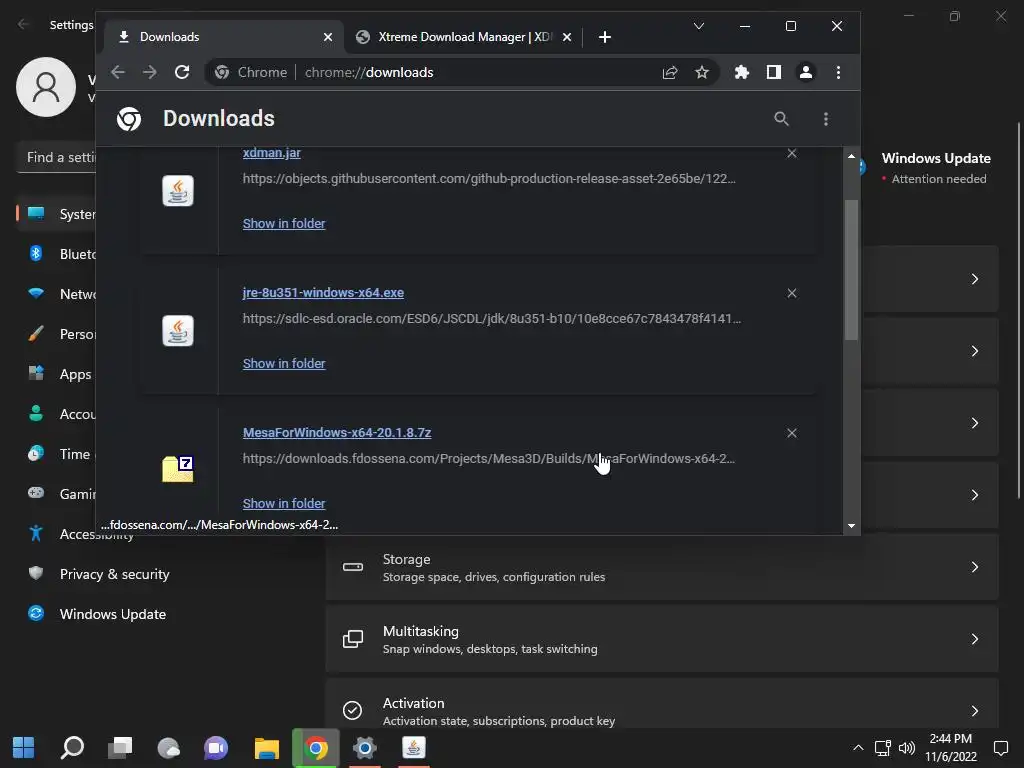Screen dimensions: 1024x768
Task: Click the Find a setting search box
Action: [x=56, y=157]
